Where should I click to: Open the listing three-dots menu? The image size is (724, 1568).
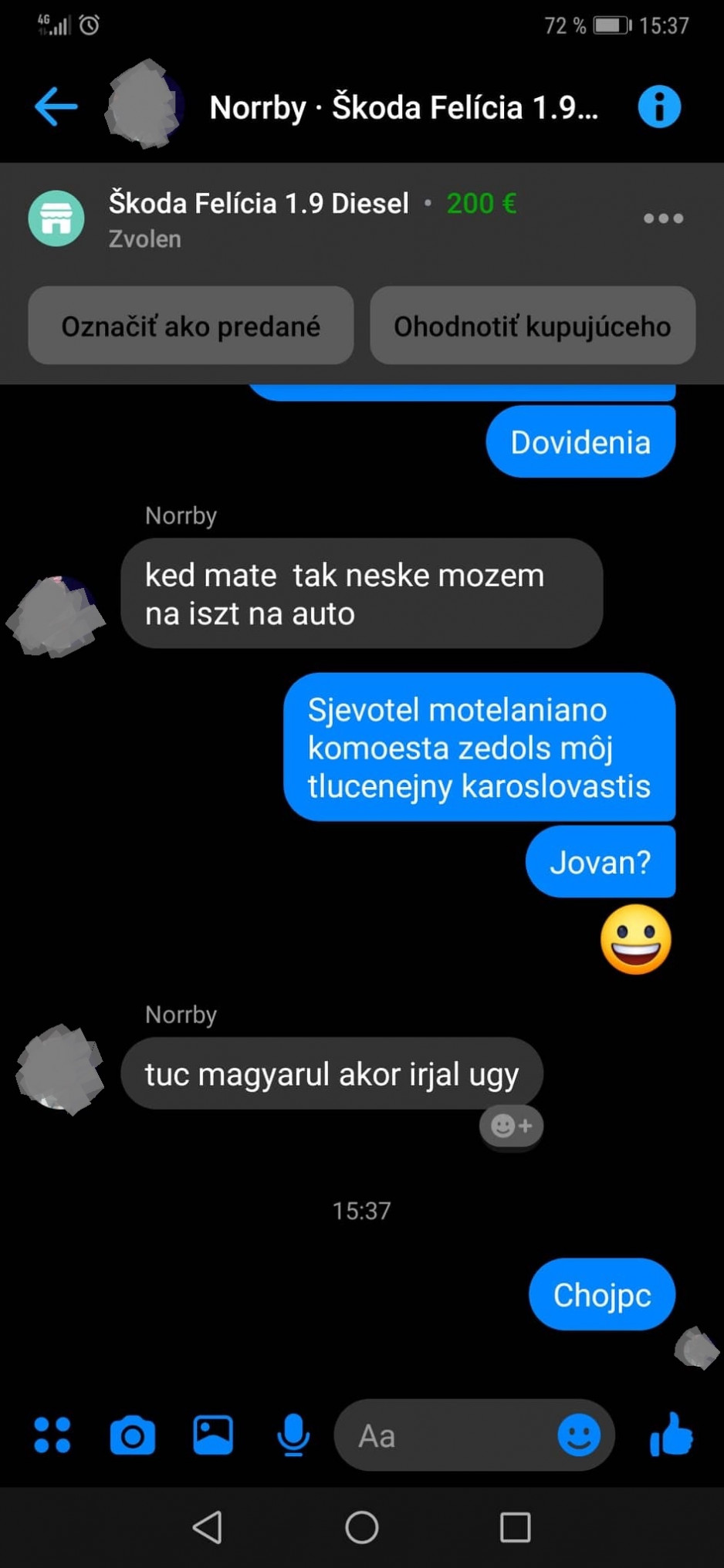(x=663, y=218)
